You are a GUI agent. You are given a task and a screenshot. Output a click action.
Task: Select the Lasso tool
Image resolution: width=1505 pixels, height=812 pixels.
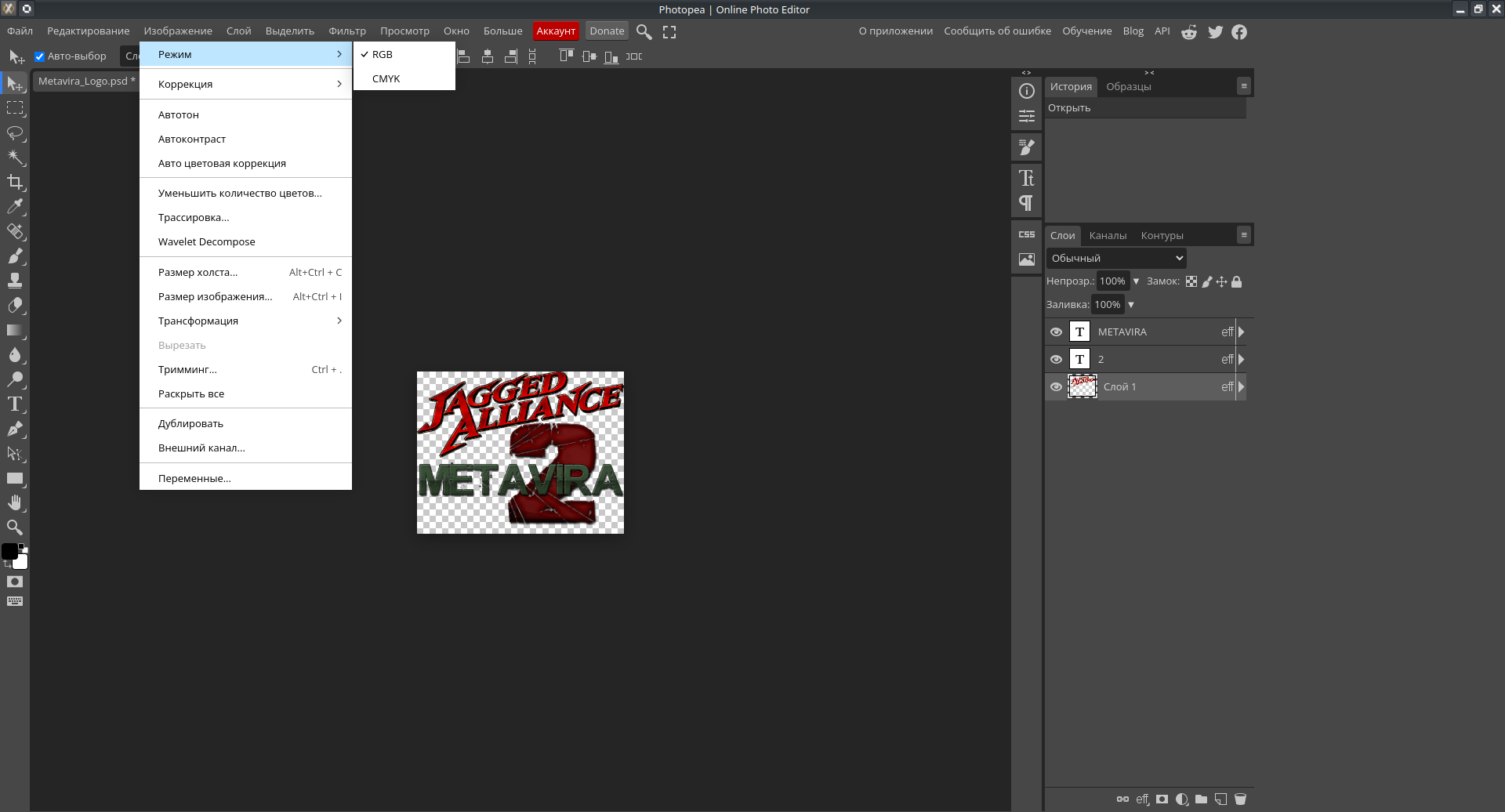pos(15,132)
